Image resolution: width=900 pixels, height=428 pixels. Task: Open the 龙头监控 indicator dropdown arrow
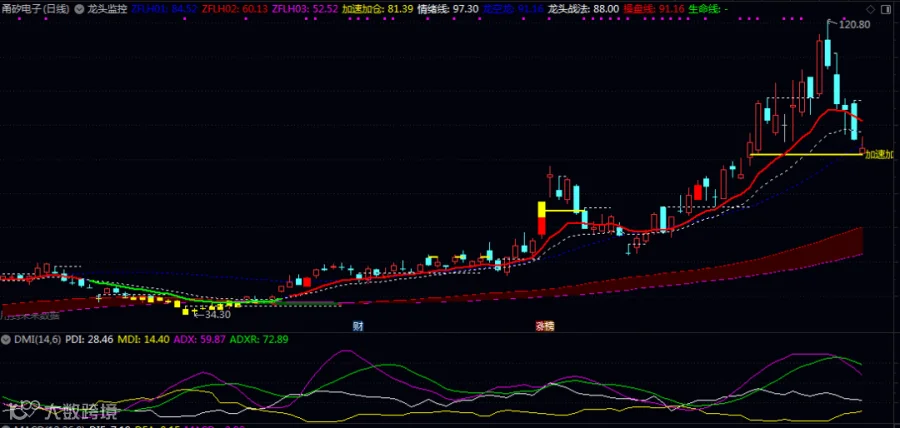[x=79, y=9]
